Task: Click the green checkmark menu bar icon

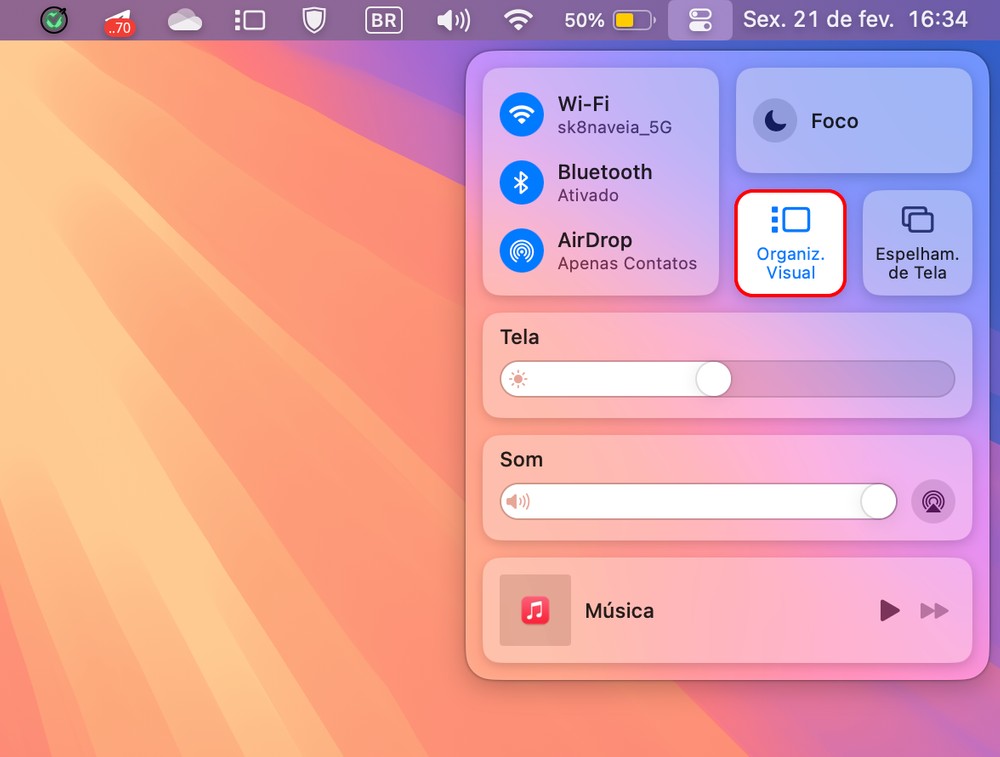Action: tap(54, 20)
